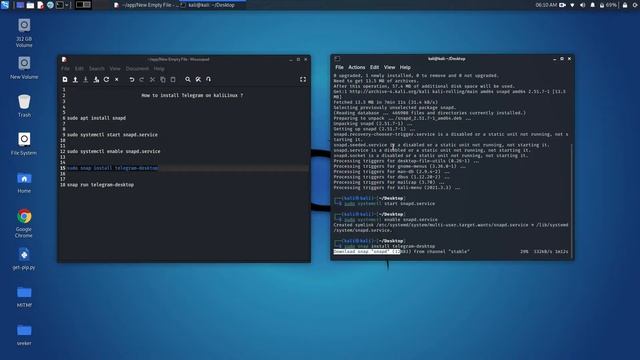The image size is (640, 360).
Task: Open Find using the magnifier icon
Action: 188,80
